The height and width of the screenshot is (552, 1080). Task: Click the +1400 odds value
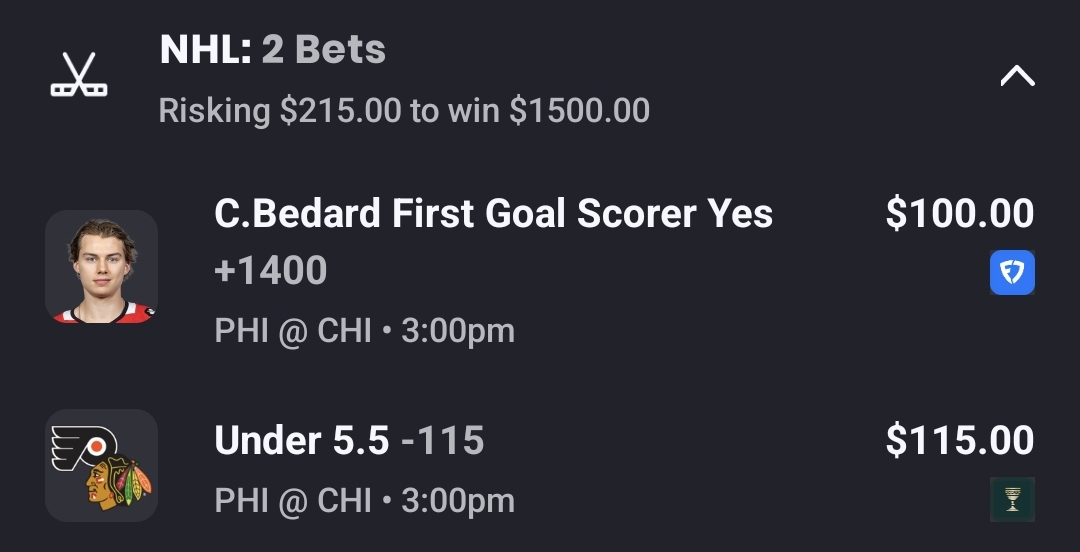271,270
